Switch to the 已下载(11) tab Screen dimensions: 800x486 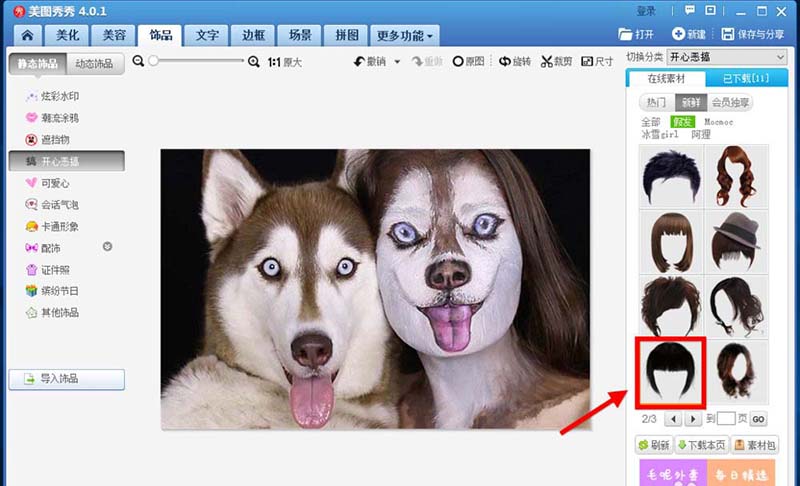(x=746, y=79)
